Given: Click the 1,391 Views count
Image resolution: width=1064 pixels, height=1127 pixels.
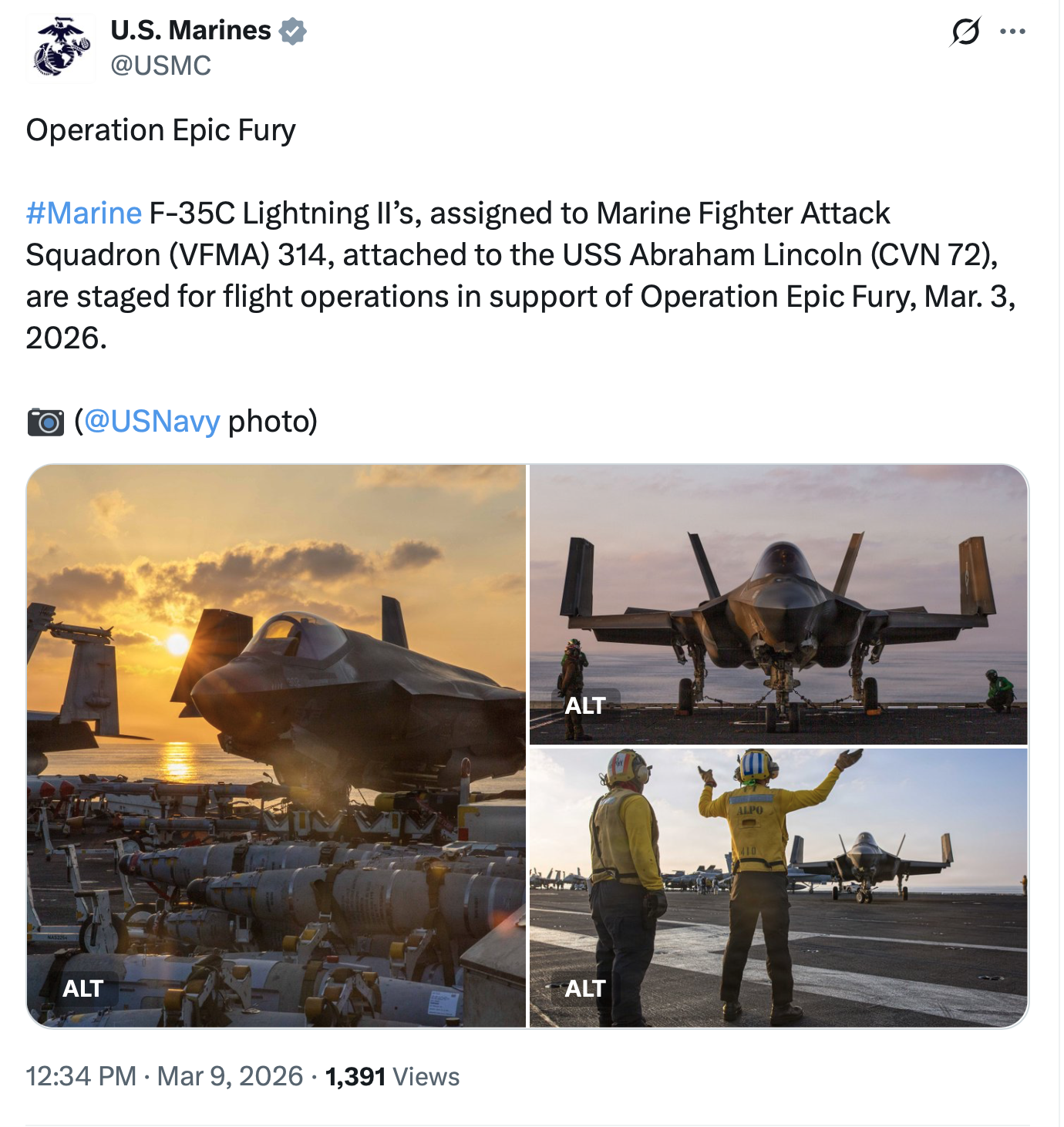Looking at the screenshot, I should 392,1076.
